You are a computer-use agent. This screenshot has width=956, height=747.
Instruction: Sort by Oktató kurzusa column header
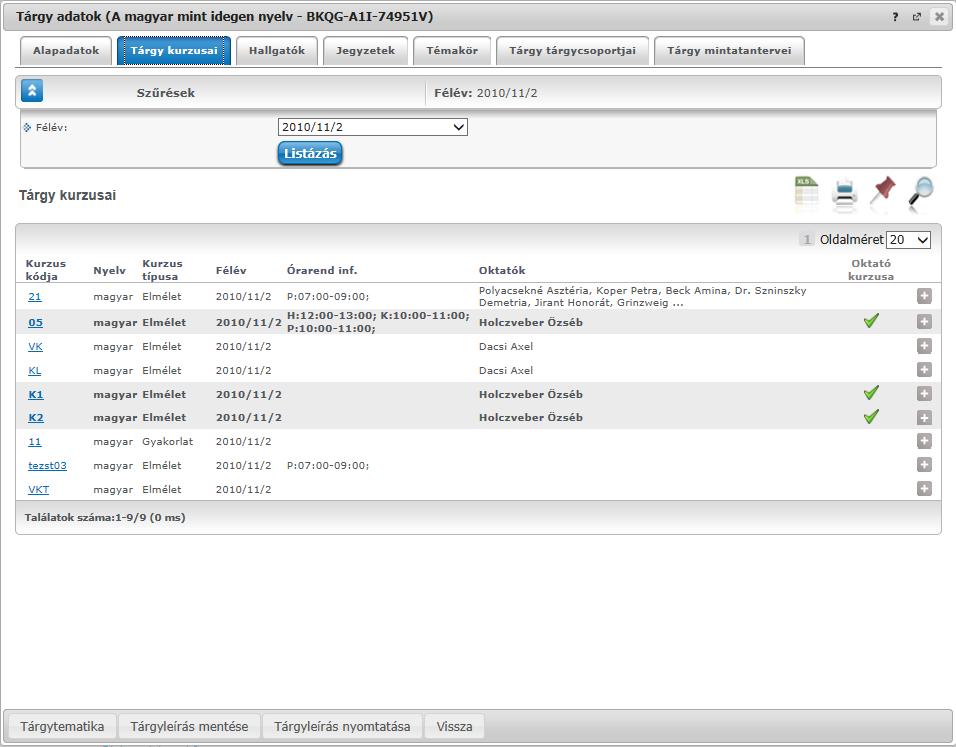tap(871, 270)
